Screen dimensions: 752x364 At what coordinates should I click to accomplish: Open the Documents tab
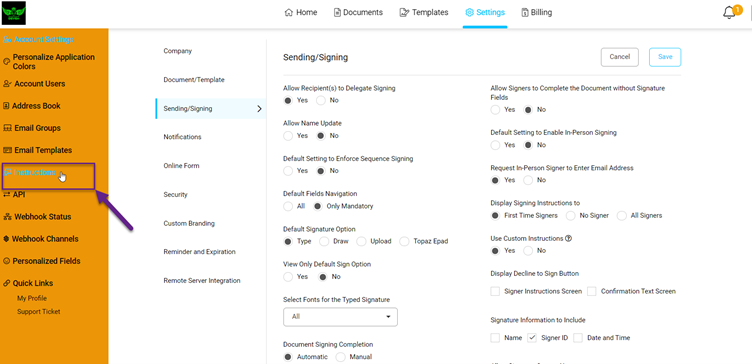[358, 12]
